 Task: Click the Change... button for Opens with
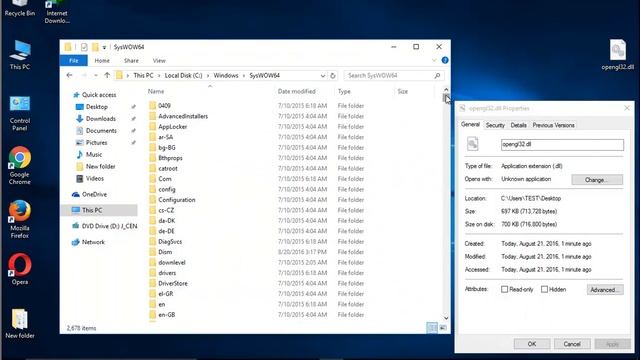click(597, 180)
